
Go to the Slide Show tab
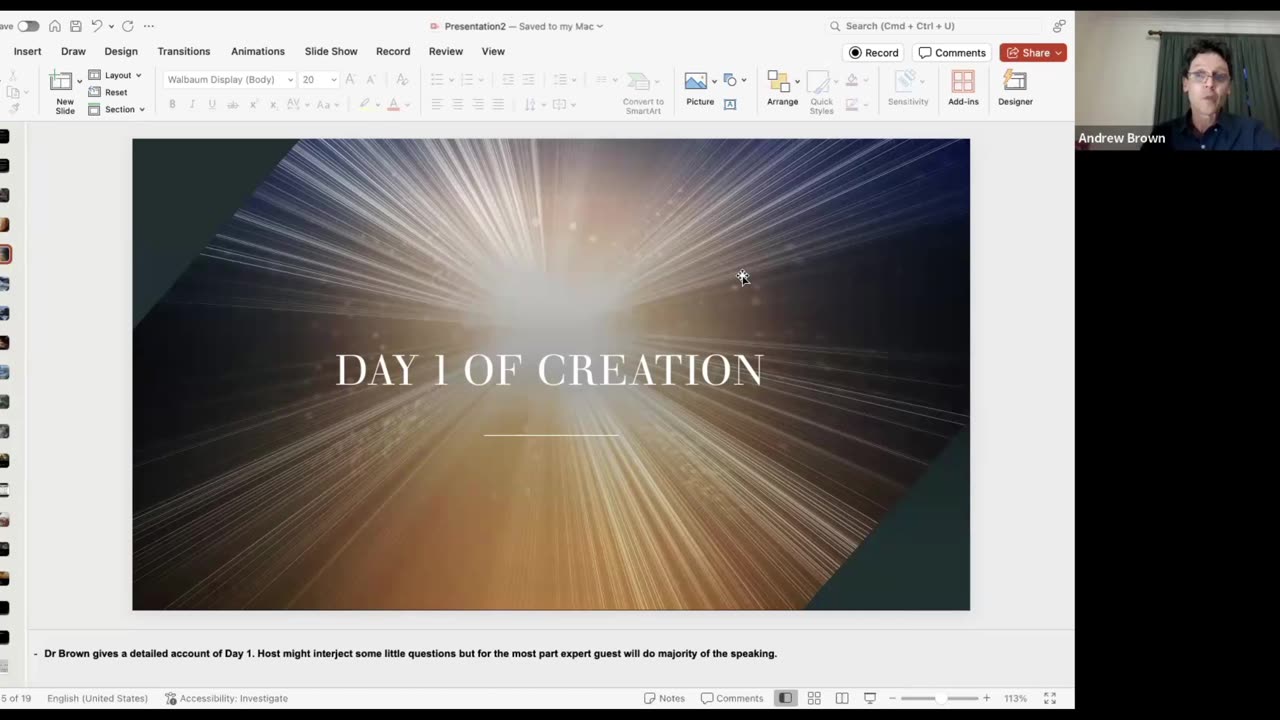[331, 51]
